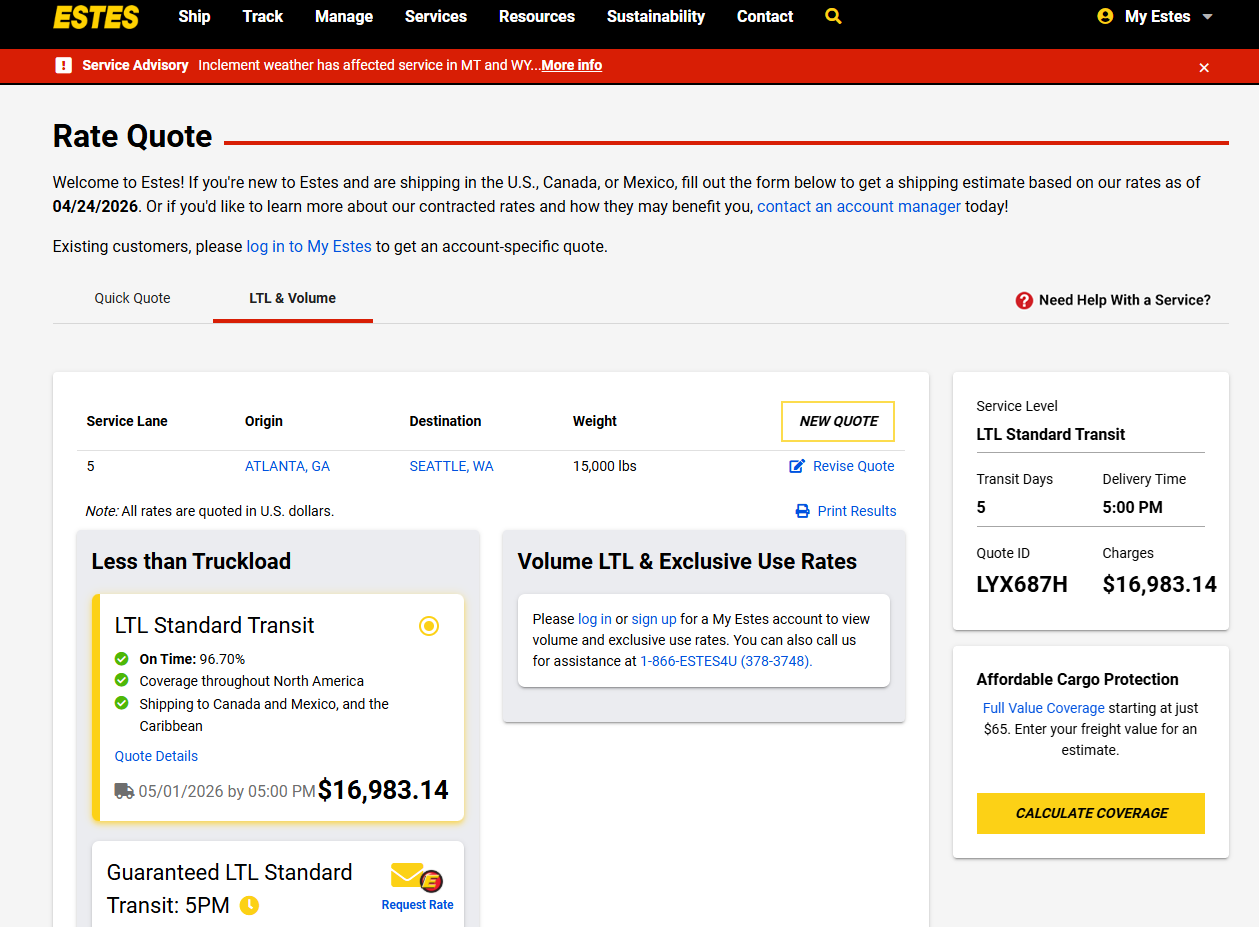This screenshot has width=1259, height=927.
Task: Expand the My Estes dropdown arrow
Action: [1207, 17]
